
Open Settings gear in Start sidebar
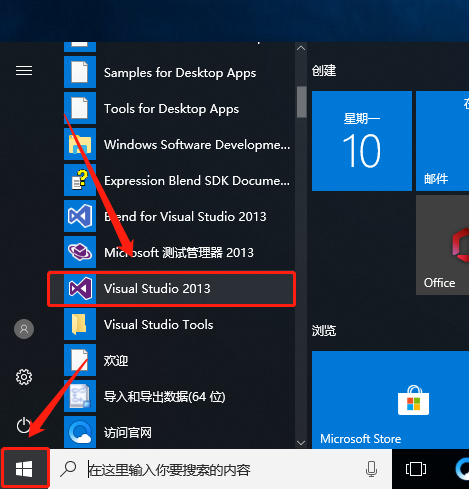tap(24, 377)
